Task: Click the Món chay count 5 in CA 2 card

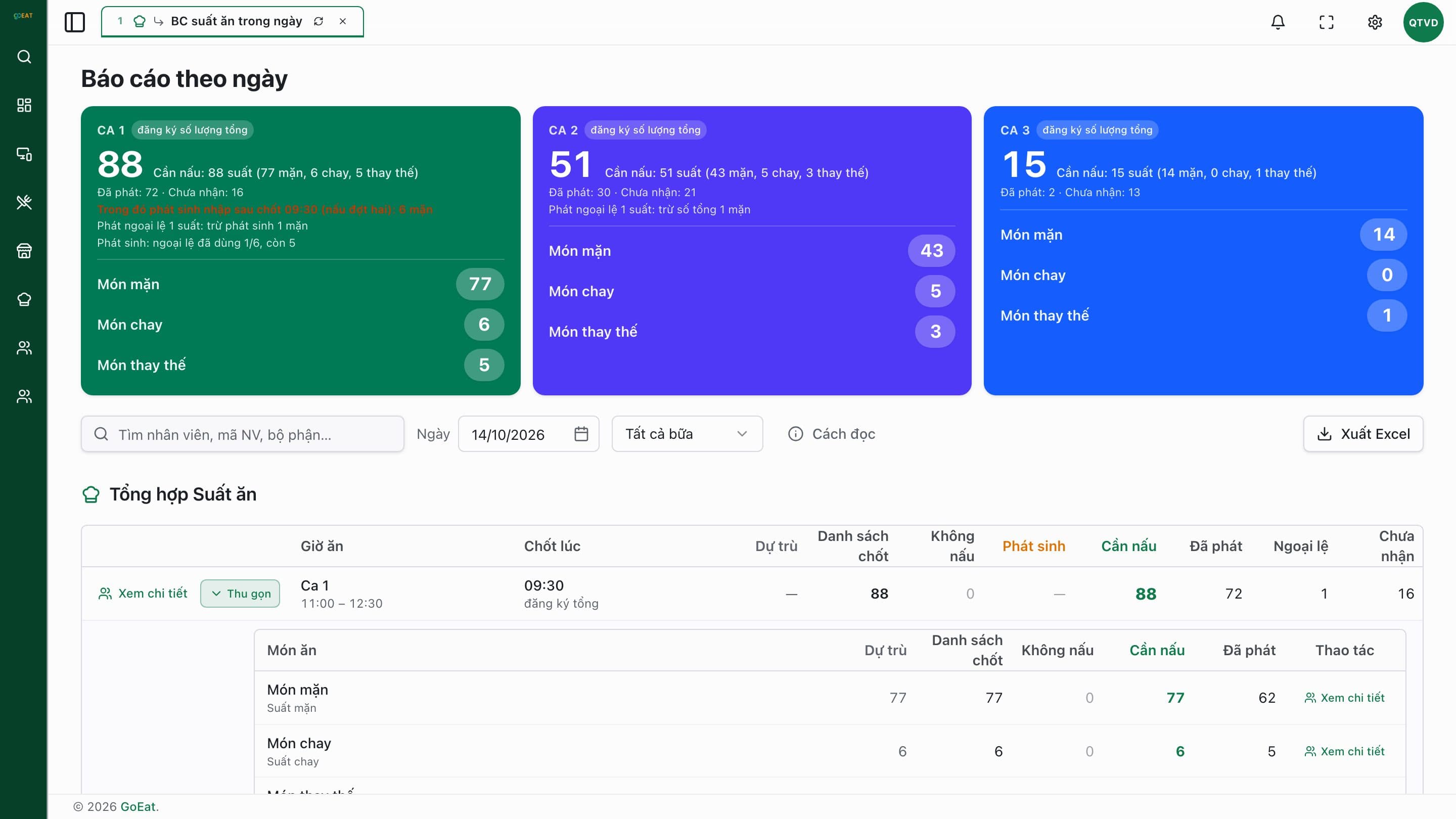Action: [x=935, y=291]
